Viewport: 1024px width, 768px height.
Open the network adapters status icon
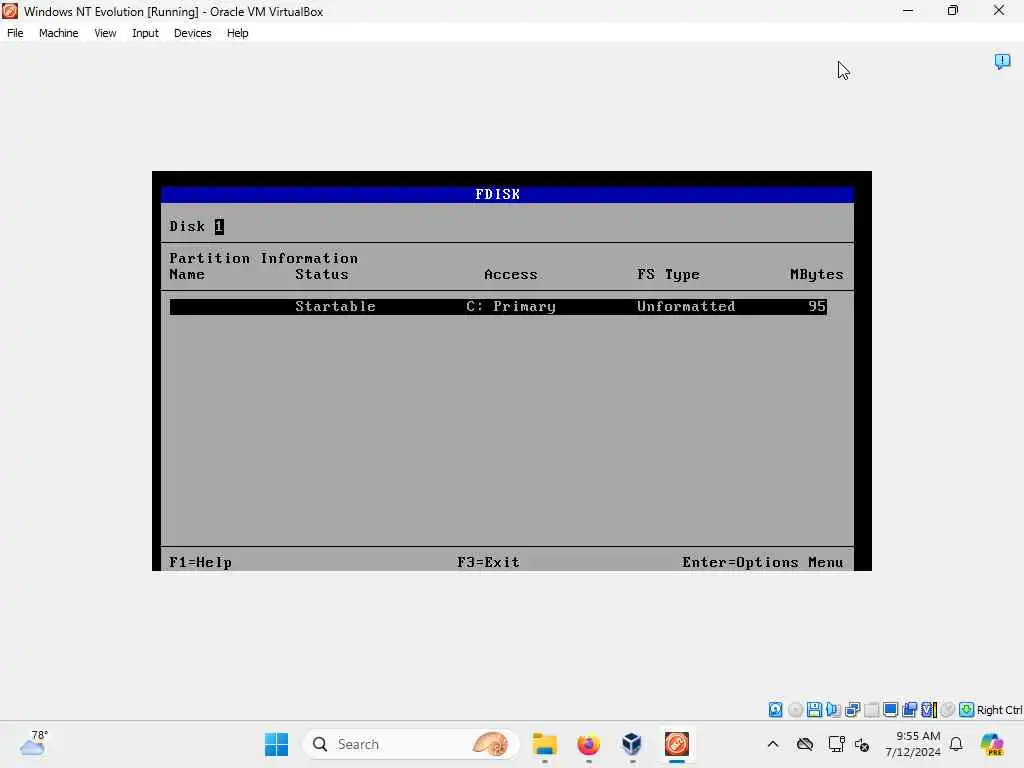coord(852,710)
